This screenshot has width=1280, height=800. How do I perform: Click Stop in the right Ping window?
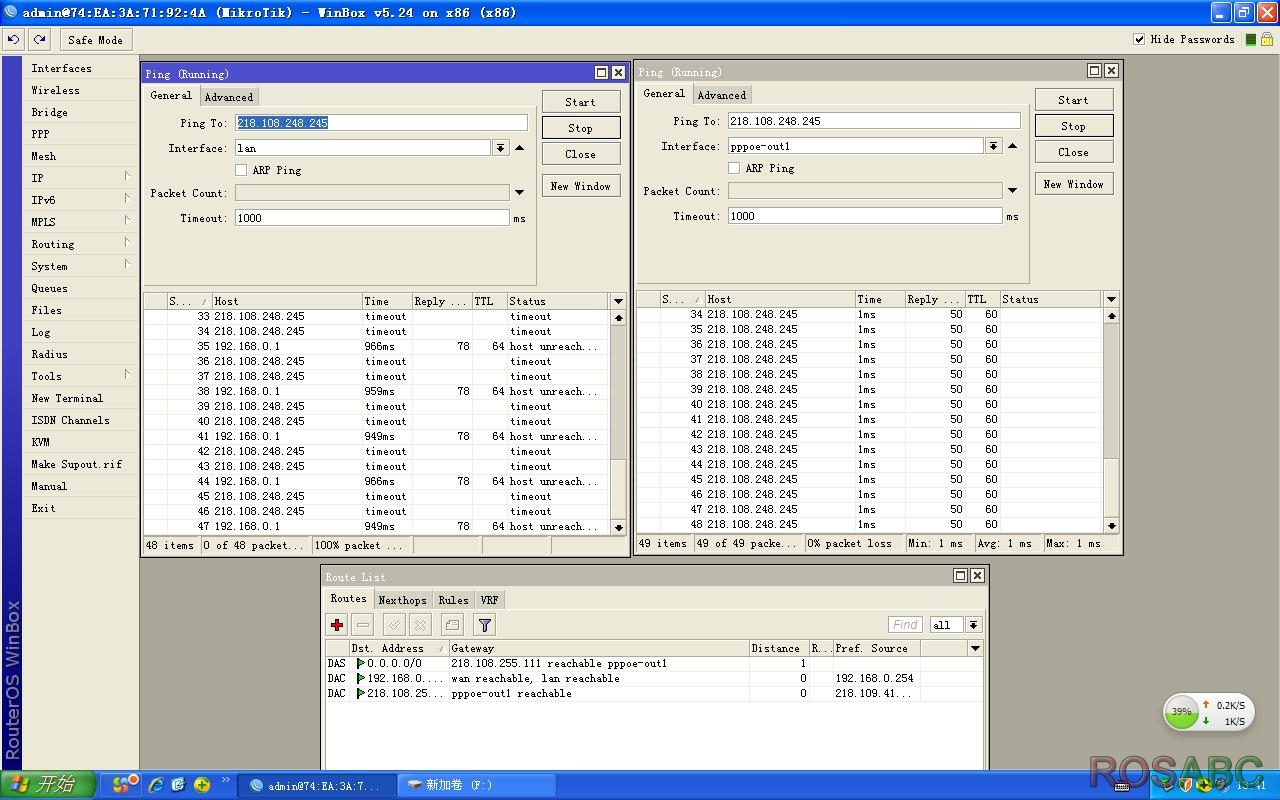point(1074,126)
